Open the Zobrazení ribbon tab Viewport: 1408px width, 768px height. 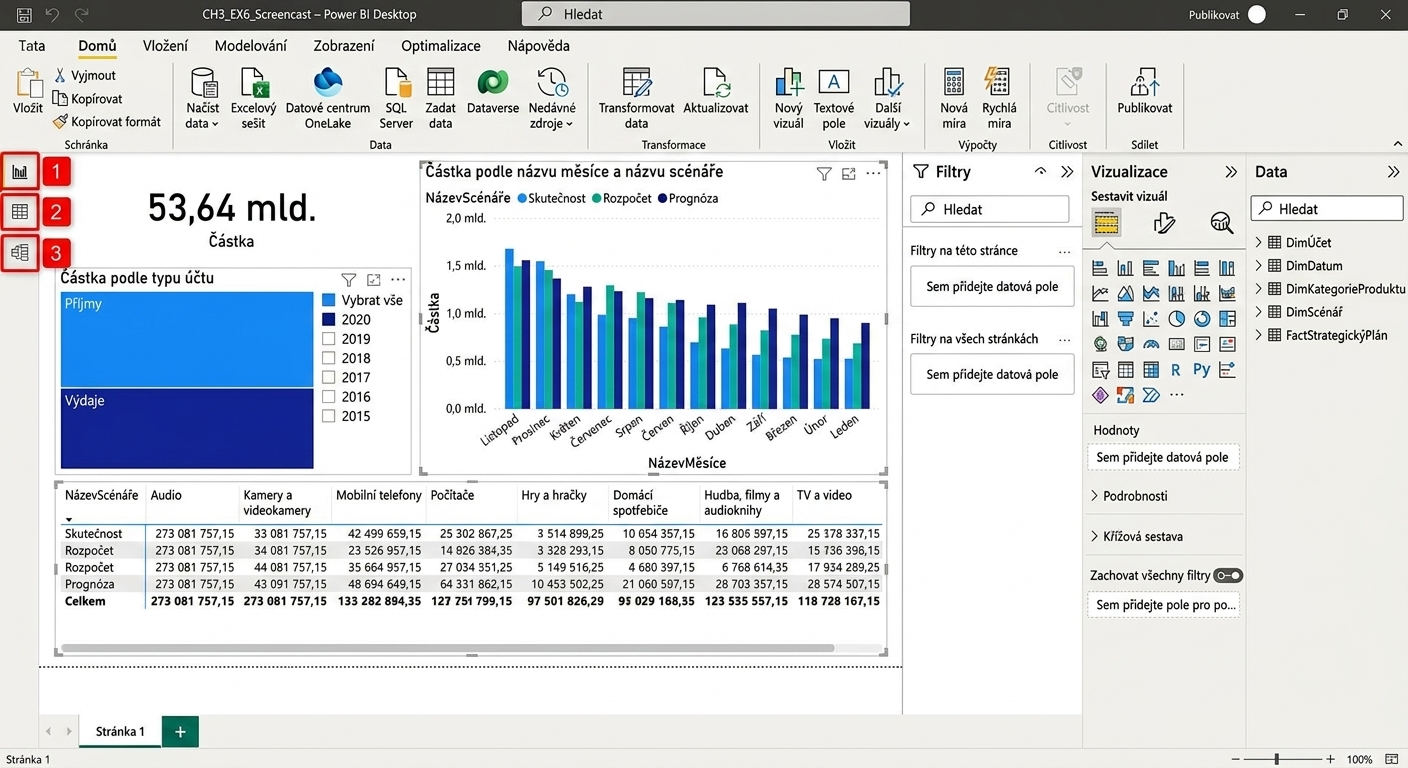coord(344,46)
